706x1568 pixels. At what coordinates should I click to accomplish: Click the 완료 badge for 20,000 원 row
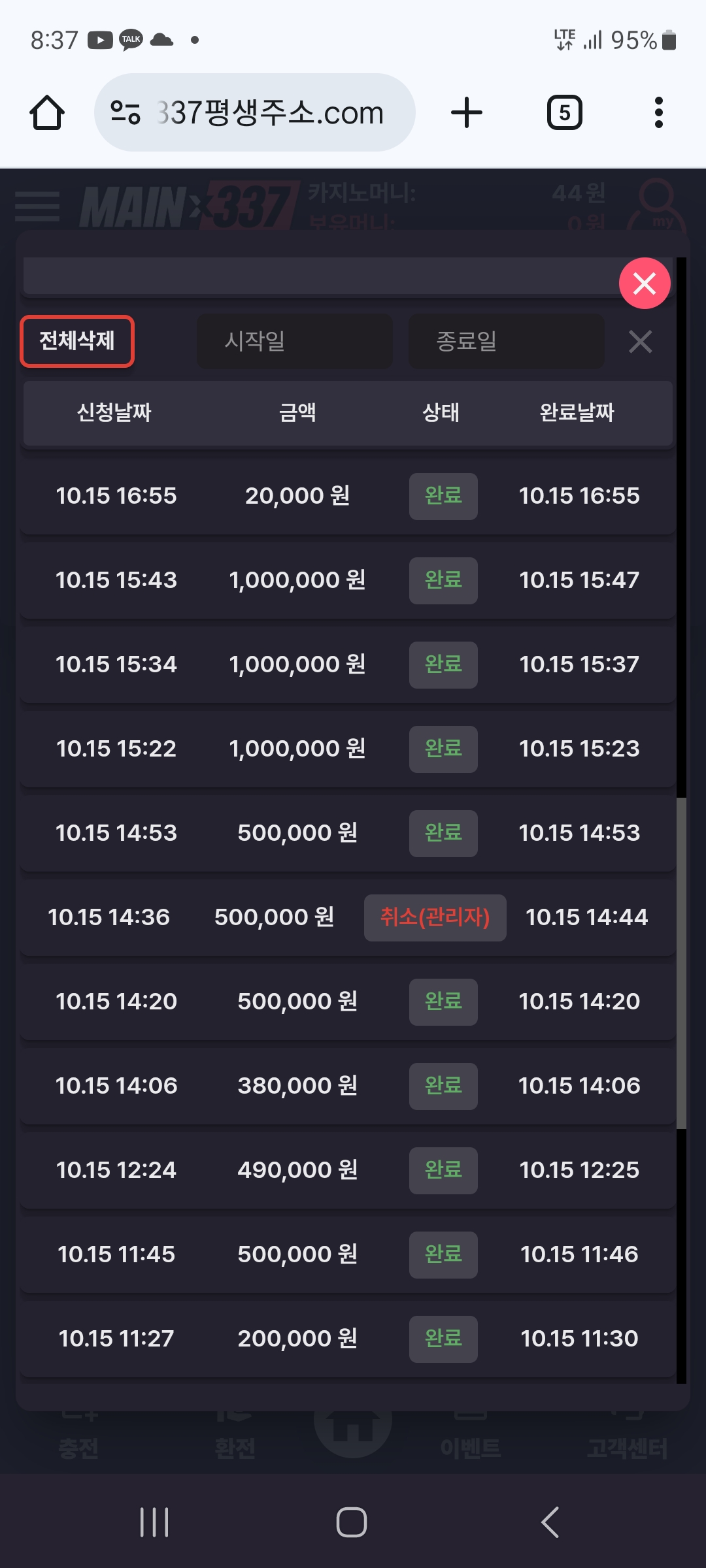pos(443,496)
